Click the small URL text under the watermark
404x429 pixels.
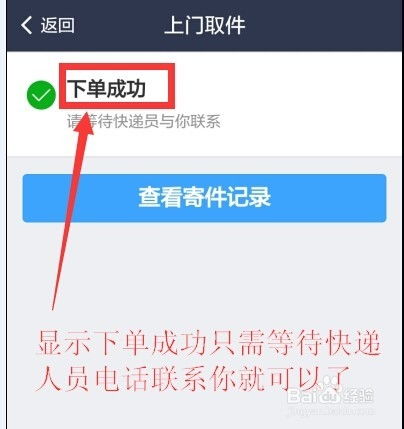[x=330, y=411]
